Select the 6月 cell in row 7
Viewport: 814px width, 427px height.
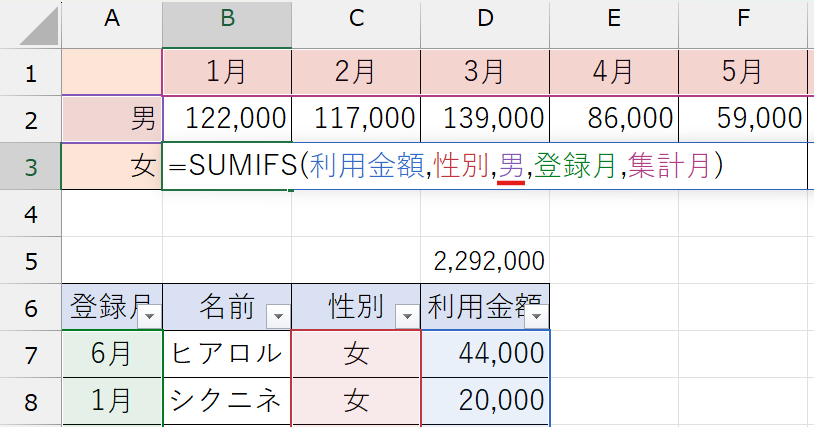click(112, 354)
